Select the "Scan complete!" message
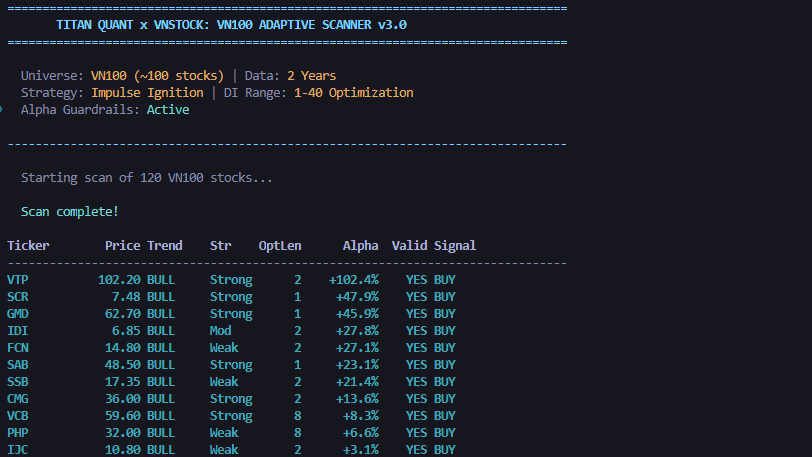Screen dimensions: 812x457 (70, 212)
